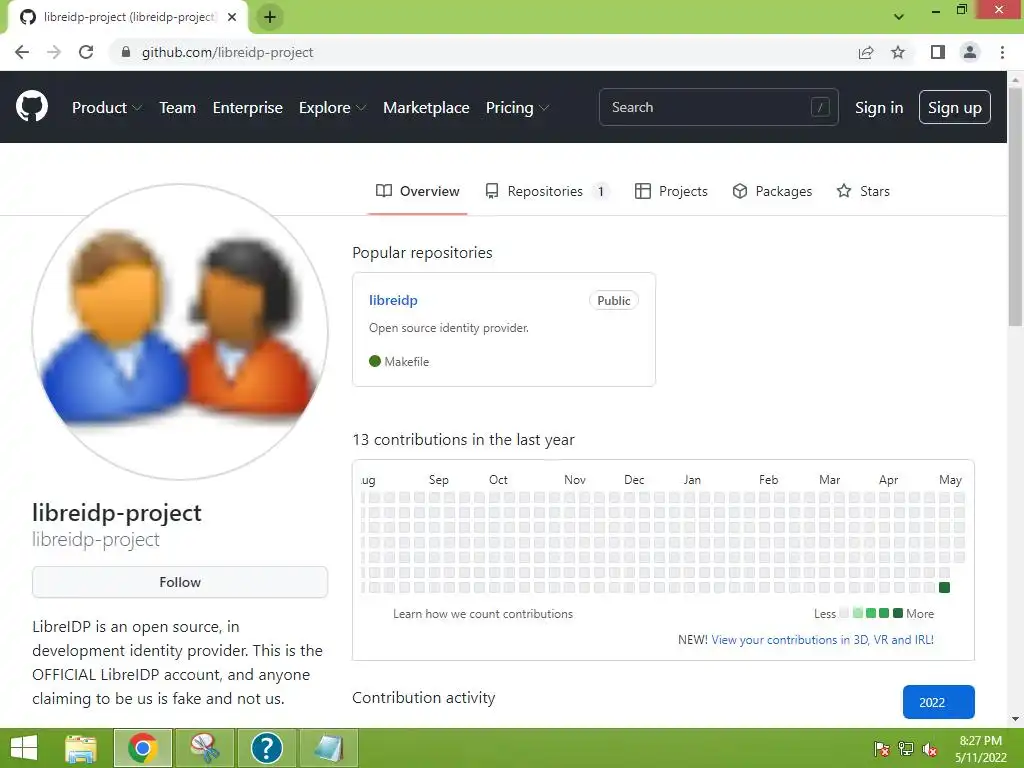Image resolution: width=1024 pixels, height=768 pixels.
Task: Click Chrome icon in taskbar
Action: tap(143, 748)
